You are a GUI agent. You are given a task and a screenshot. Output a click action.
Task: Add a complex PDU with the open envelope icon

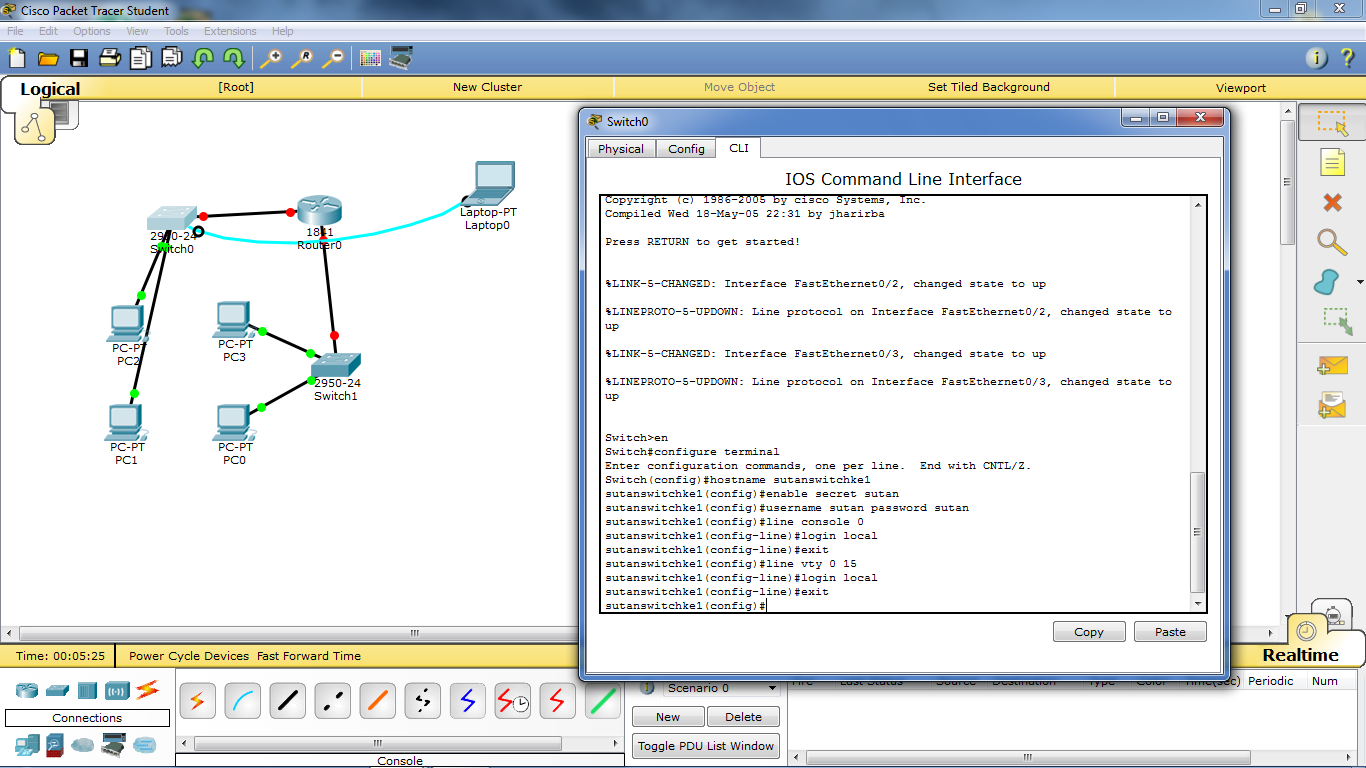(1332, 404)
